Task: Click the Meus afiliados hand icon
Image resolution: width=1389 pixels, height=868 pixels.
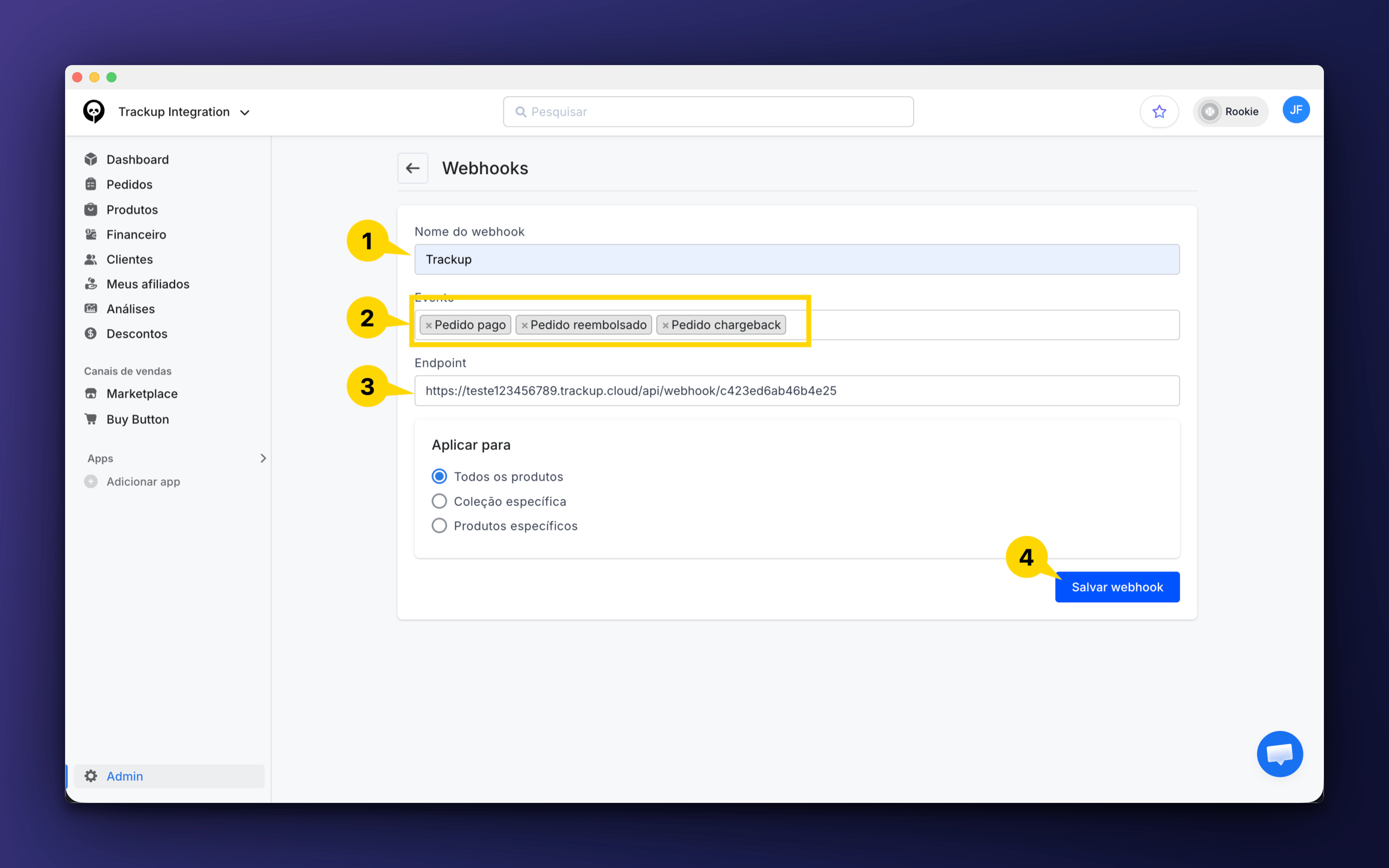Action: click(91, 284)
